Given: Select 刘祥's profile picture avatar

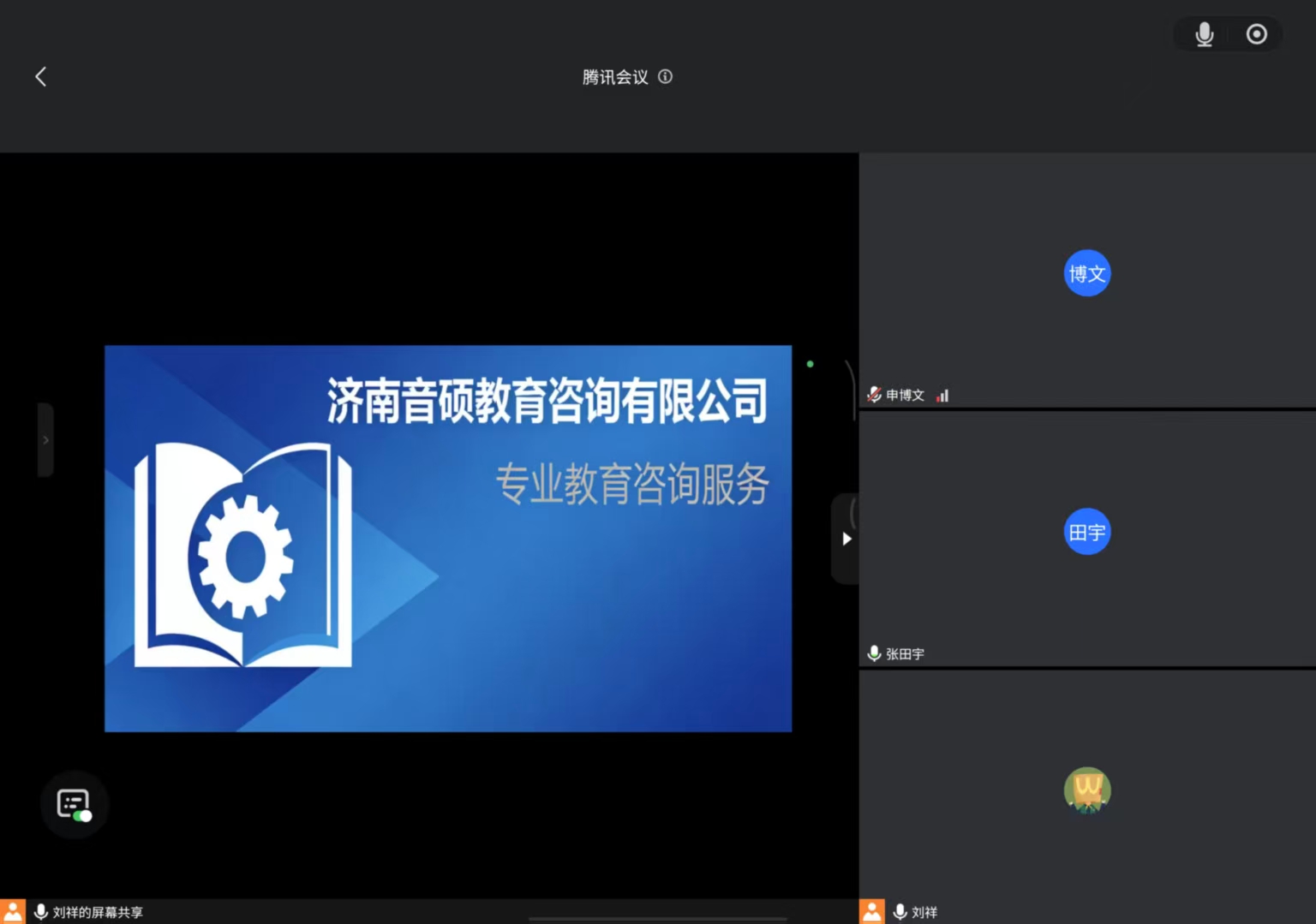Looking at the screenshot, I should pyautogui.click(x=1086, y=790).
